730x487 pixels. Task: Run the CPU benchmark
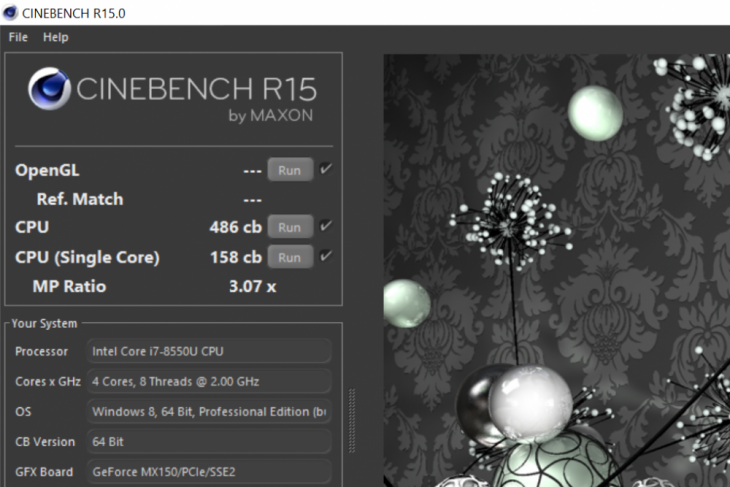pos(290,227)
